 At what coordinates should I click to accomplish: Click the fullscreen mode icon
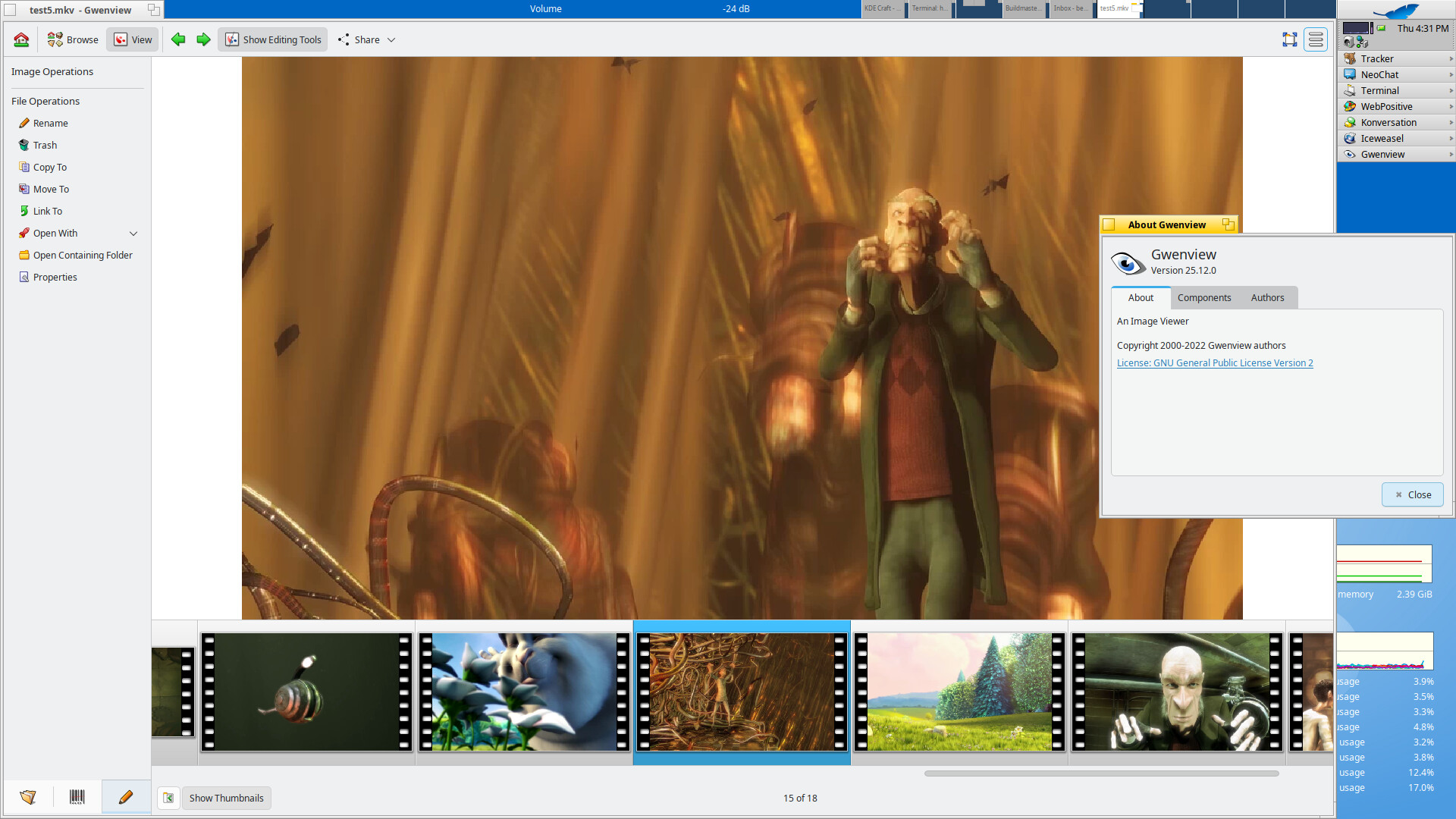point(1289,39)
